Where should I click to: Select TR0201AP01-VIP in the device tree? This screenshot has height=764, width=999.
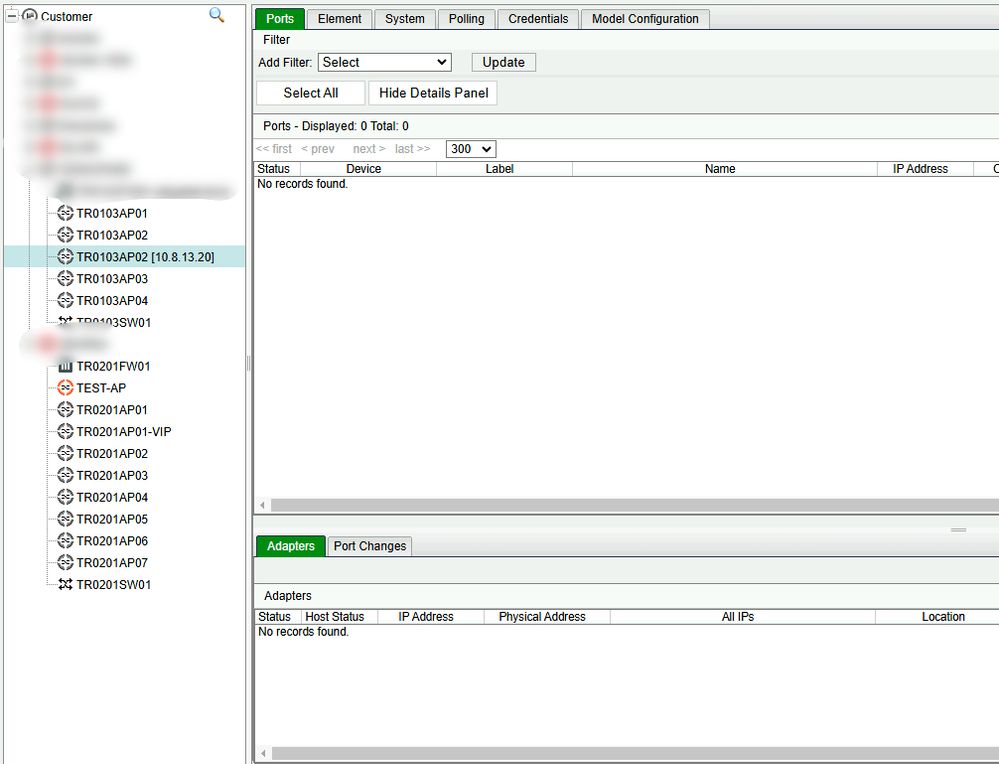click(124, 432)
